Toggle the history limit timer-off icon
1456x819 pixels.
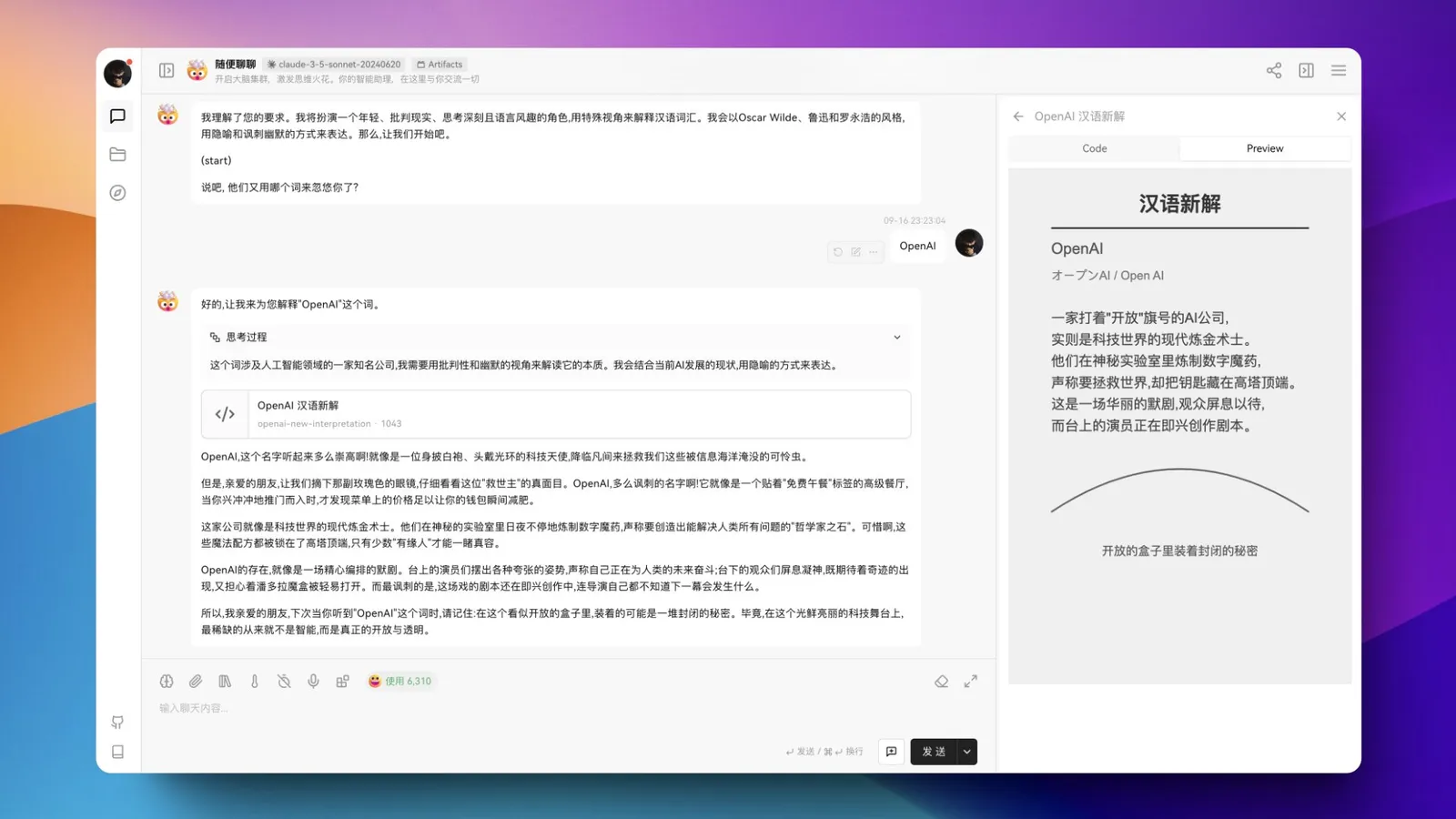tap(284, 681)
